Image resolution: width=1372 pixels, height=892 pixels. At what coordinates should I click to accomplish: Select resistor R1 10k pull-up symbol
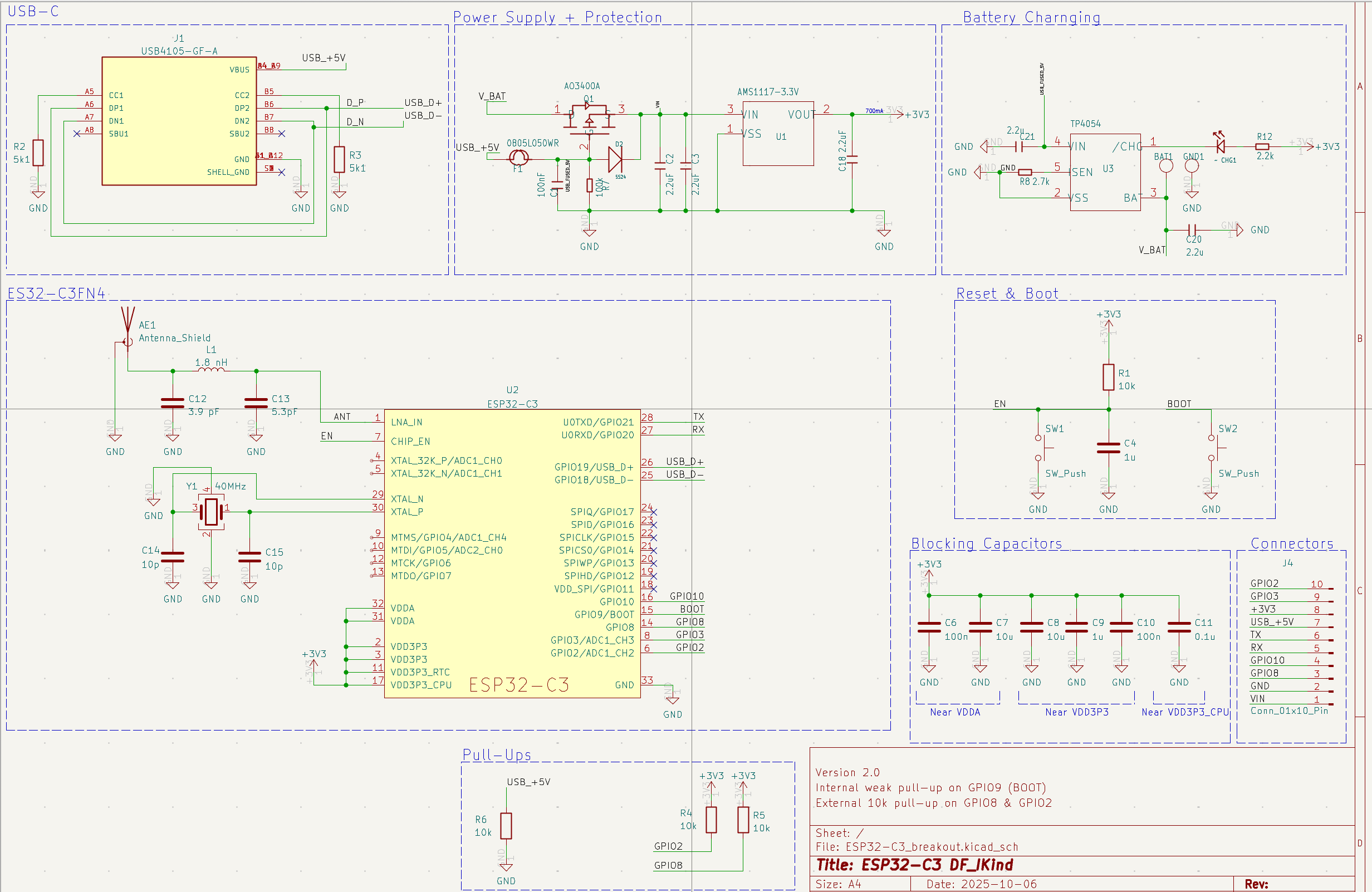click(x=1108, y=377)
